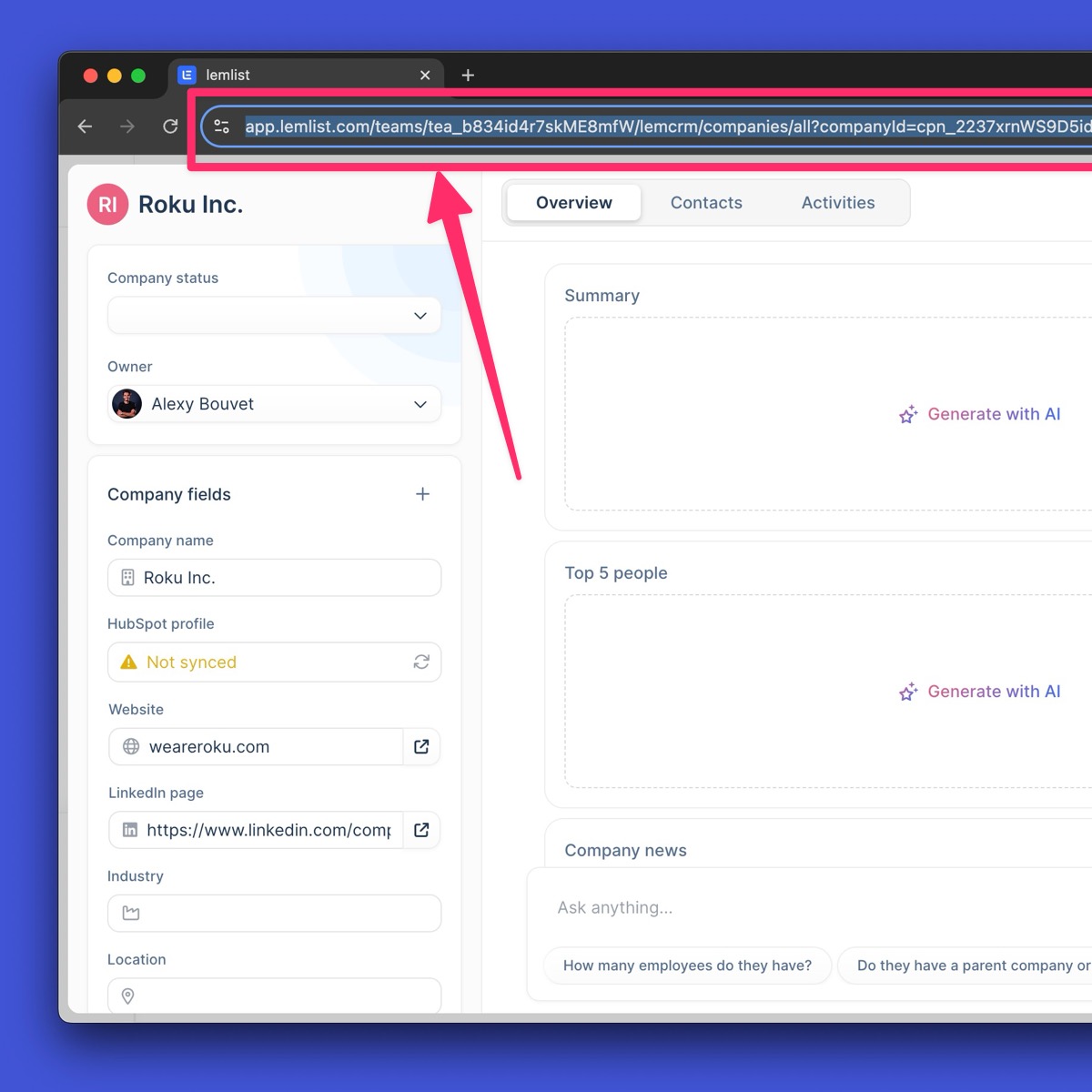Click the sync refresh icon beside Not synced
1092x1092 pixels.
420,662
